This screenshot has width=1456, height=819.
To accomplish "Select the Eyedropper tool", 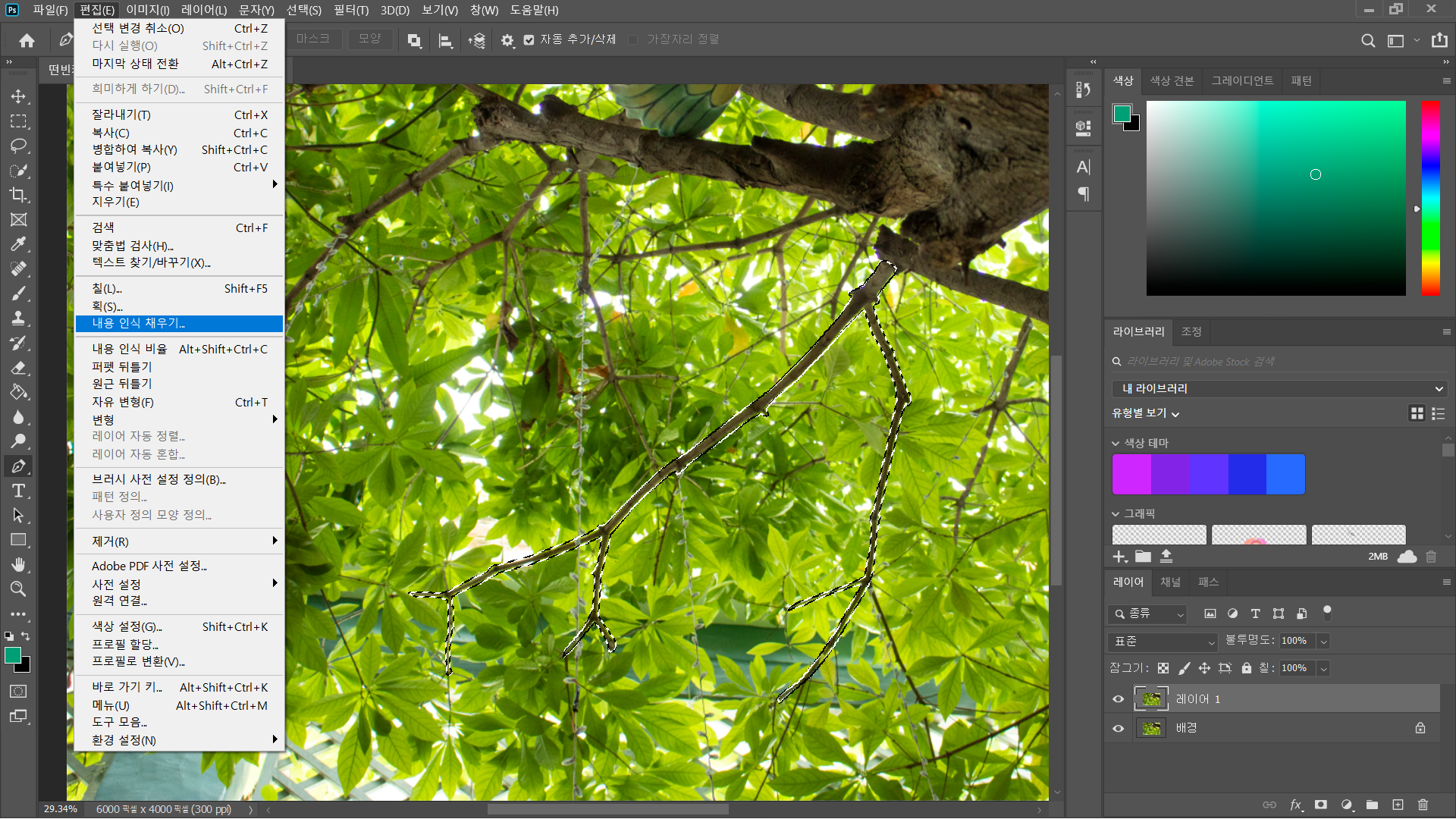I will (18, 244).
